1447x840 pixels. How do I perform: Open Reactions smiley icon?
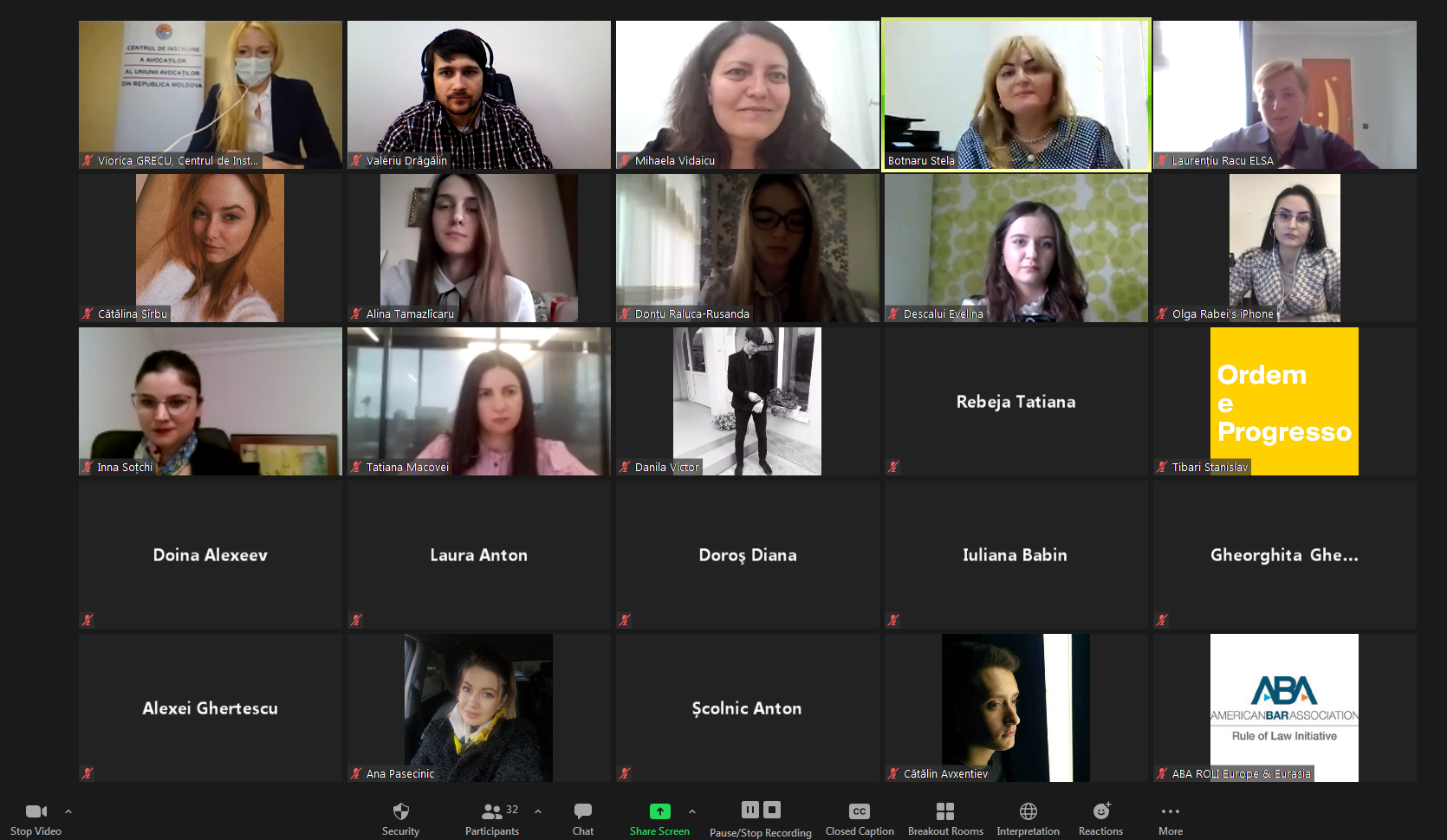(1101, 811)
